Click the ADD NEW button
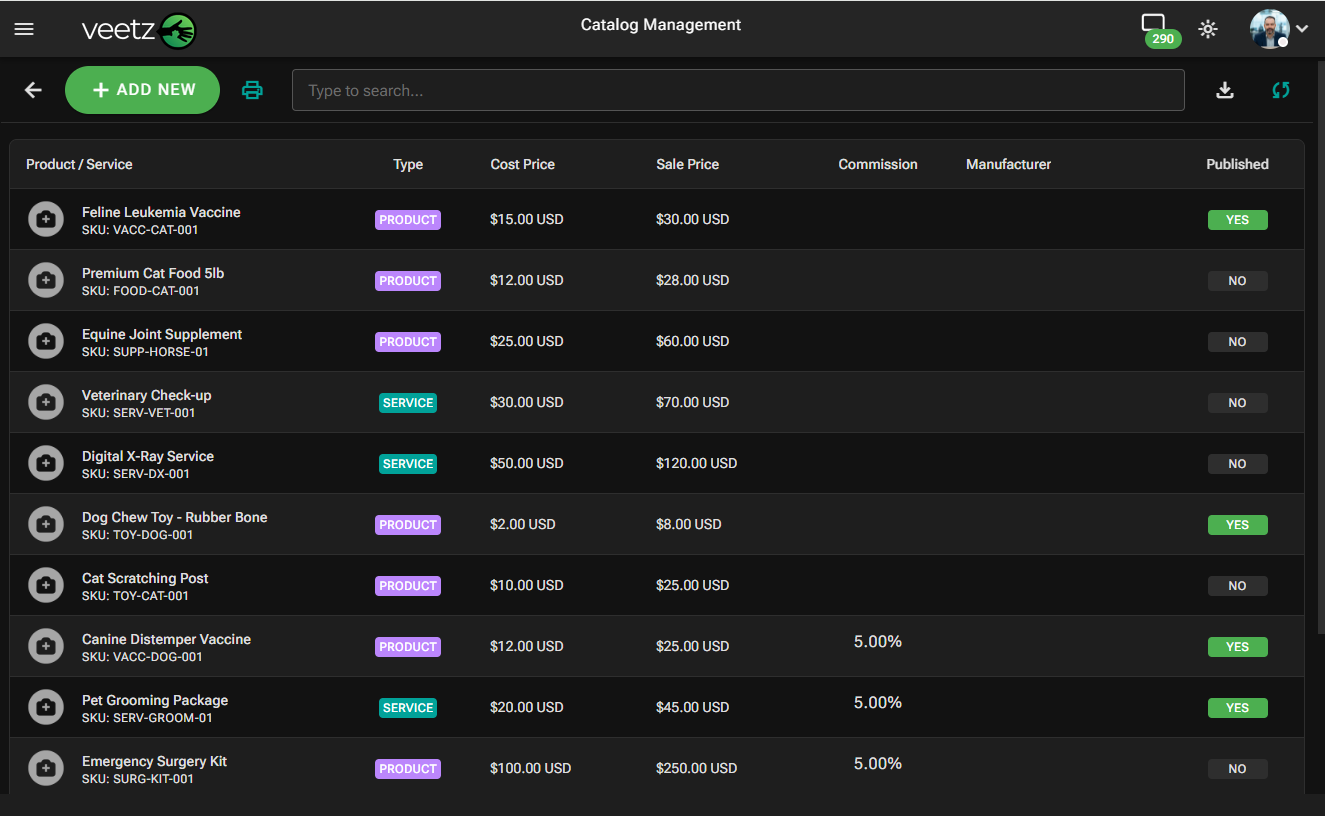Viewport: 1325px width, 816px height. [x=142, y=90]
